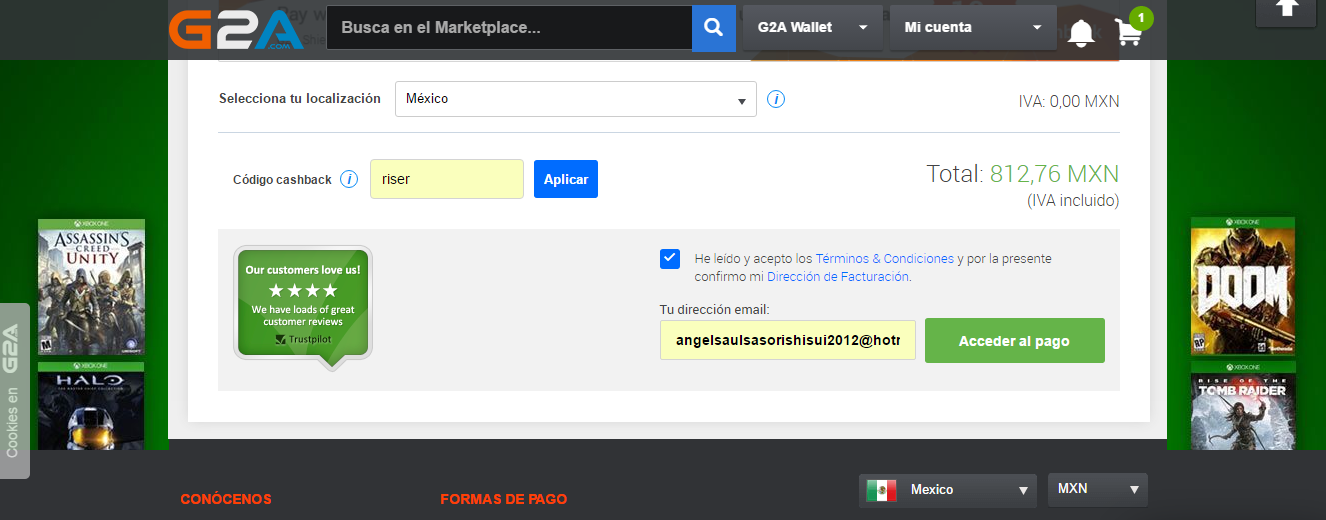
Task: Click info icon next to Código cashback
Action: (349, 180)
